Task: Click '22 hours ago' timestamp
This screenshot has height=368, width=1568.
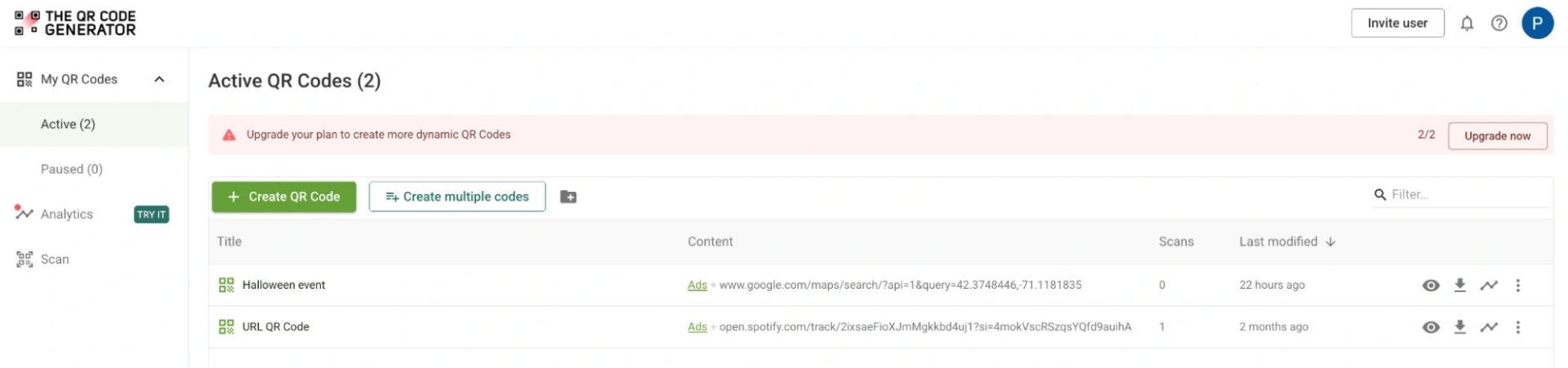Action: (x=1272, y=285)
